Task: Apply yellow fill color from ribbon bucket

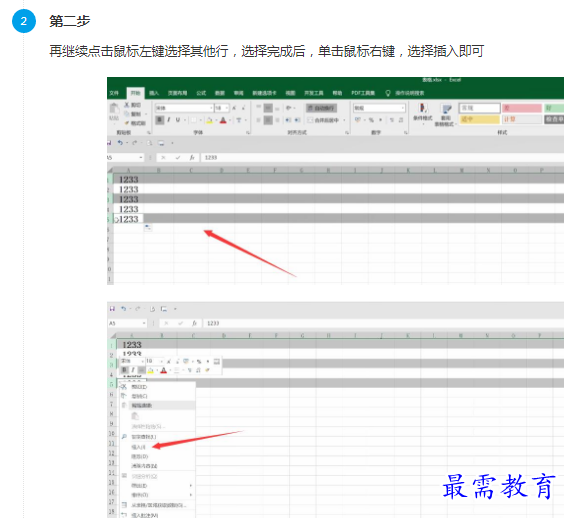Action: [209, 120]
